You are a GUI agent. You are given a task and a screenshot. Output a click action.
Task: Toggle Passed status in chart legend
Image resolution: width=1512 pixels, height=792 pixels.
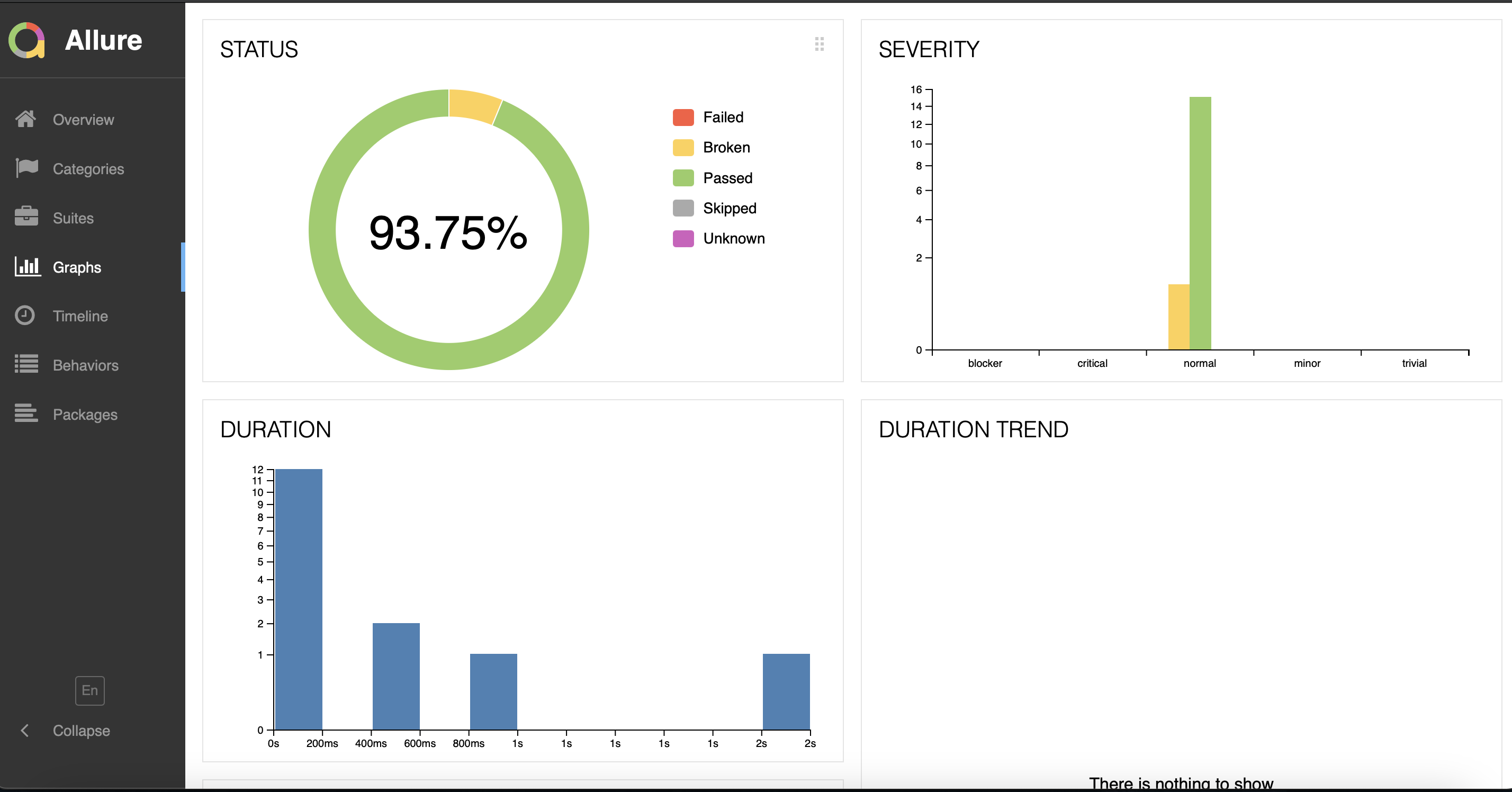click(727, 178)
